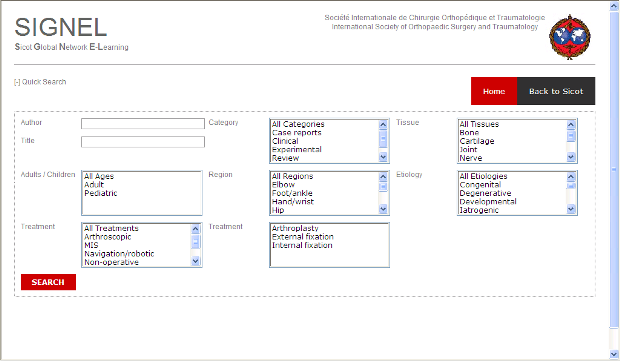Select Degenerative etiology
Viewport: 620px width, 361px height.
(x=485, y=193)
